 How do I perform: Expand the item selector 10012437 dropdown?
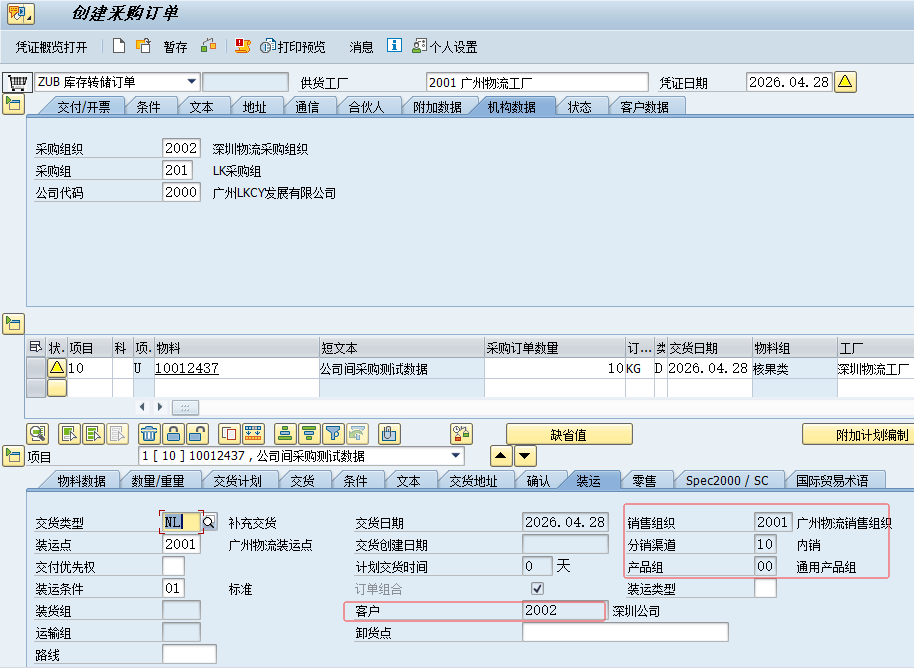coord(457,456)
